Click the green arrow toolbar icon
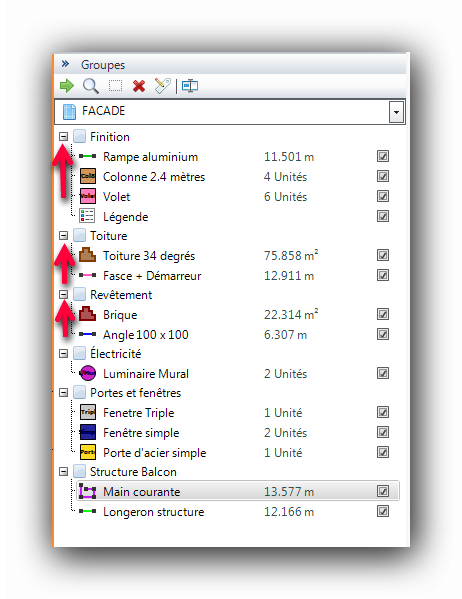Image resolution: width=462 pixels, height=599 pixels. [67, 86]
